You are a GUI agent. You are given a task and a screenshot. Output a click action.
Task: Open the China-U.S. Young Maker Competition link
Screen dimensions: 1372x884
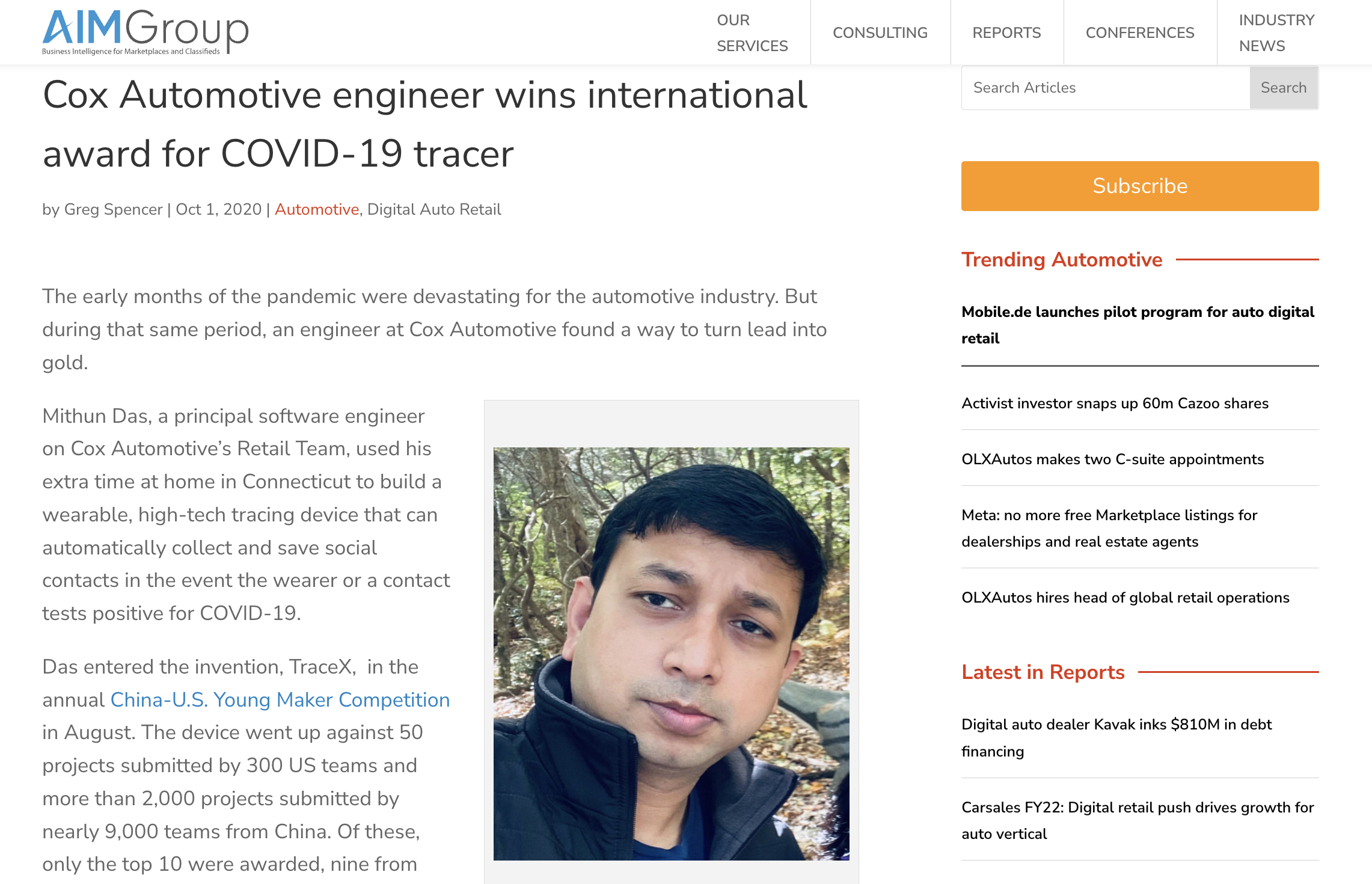pyautogui.click(x=280, y=700)
